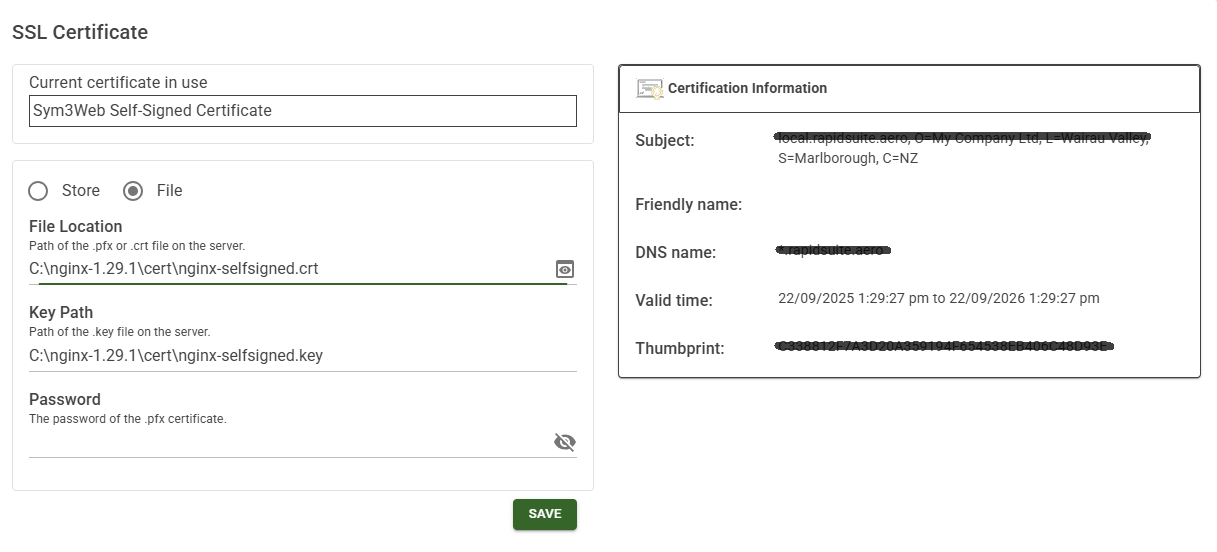Click the Certification Information header title
Viewport: 1217px width, 552px height.
tap(747, 88)
